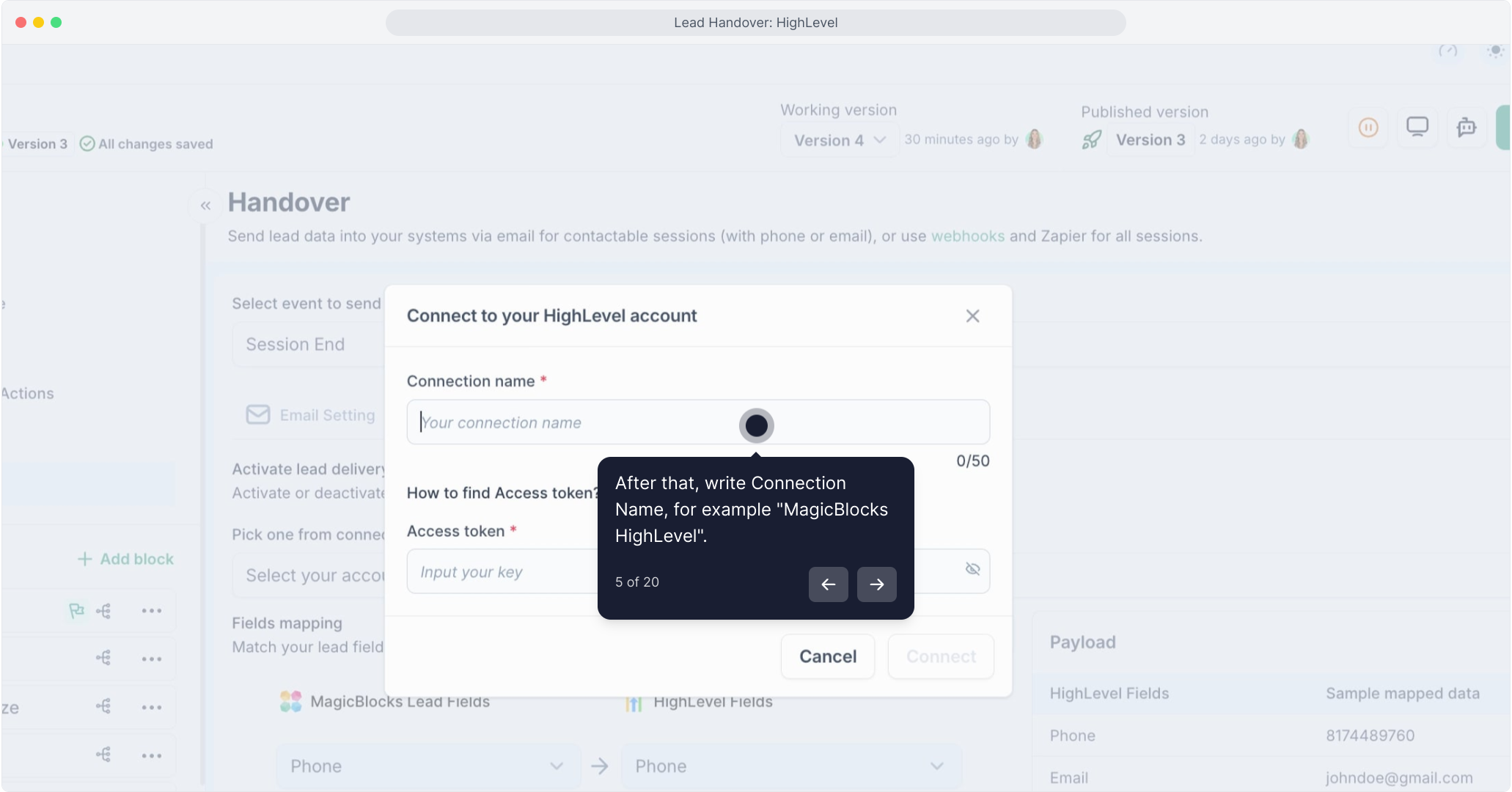Open first block's three-dot menu

[152, 610]
